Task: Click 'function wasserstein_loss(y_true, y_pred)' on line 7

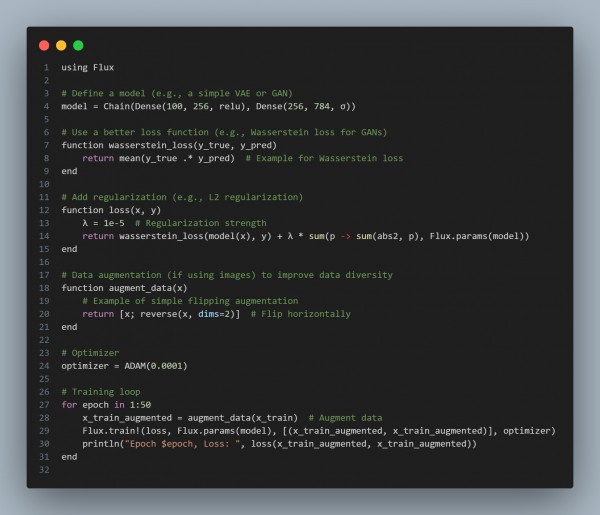Action: click(169, 145)
